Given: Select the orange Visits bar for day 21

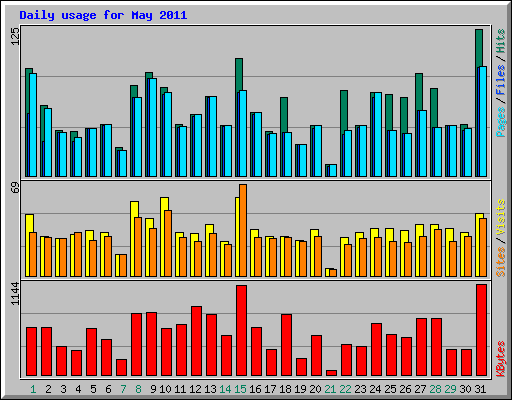Looking at the screenshot, I should 333,273.
